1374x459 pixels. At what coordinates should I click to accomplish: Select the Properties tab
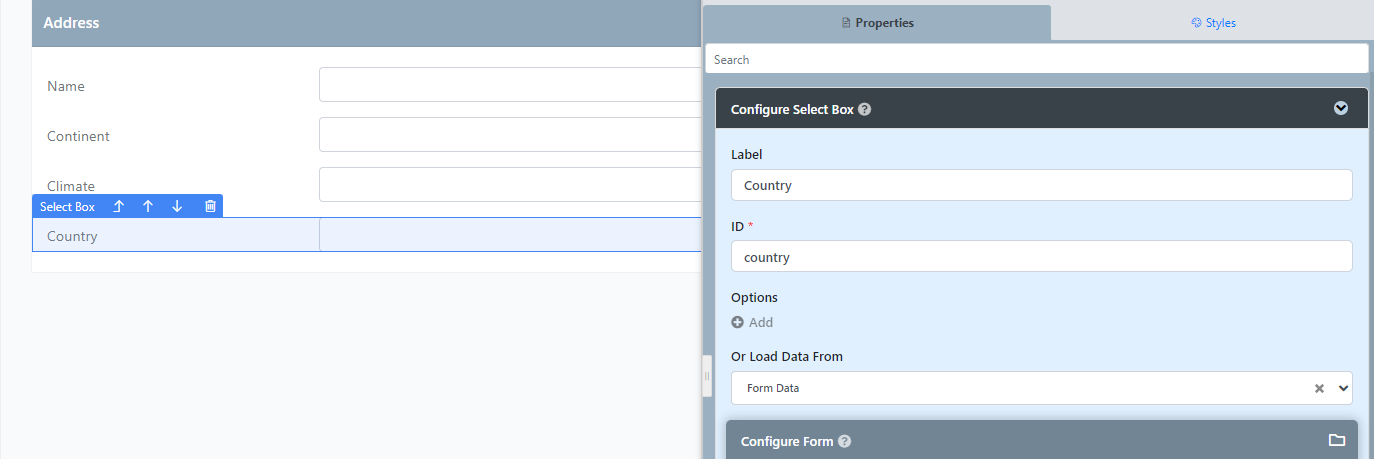pos(877,22)
